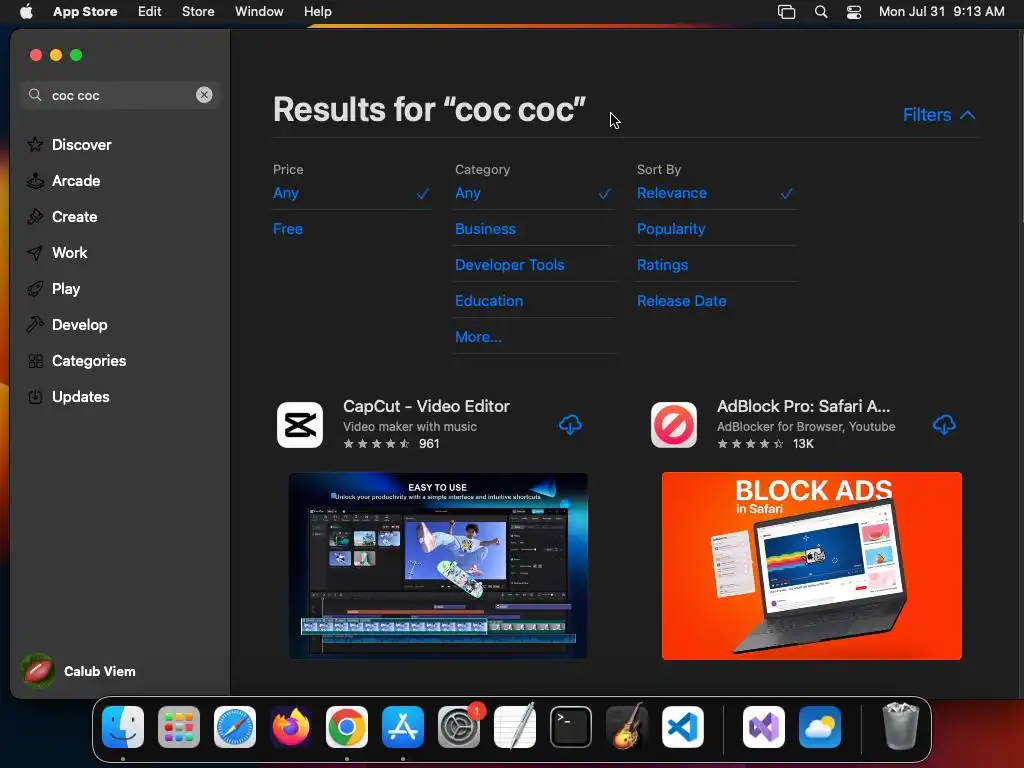Viewport: 1024px width, 768px height.
Task: Open the Edit menu
Action: tap(150, 11)
